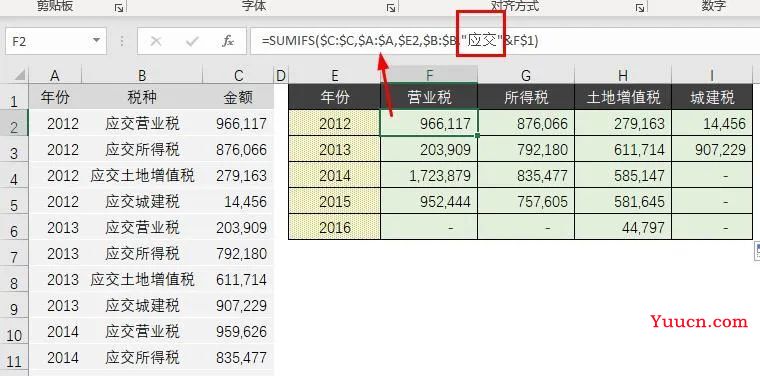Select cell with 14,456 in column C
Viewport: 760px width, 376px height.
click(238, 202)
